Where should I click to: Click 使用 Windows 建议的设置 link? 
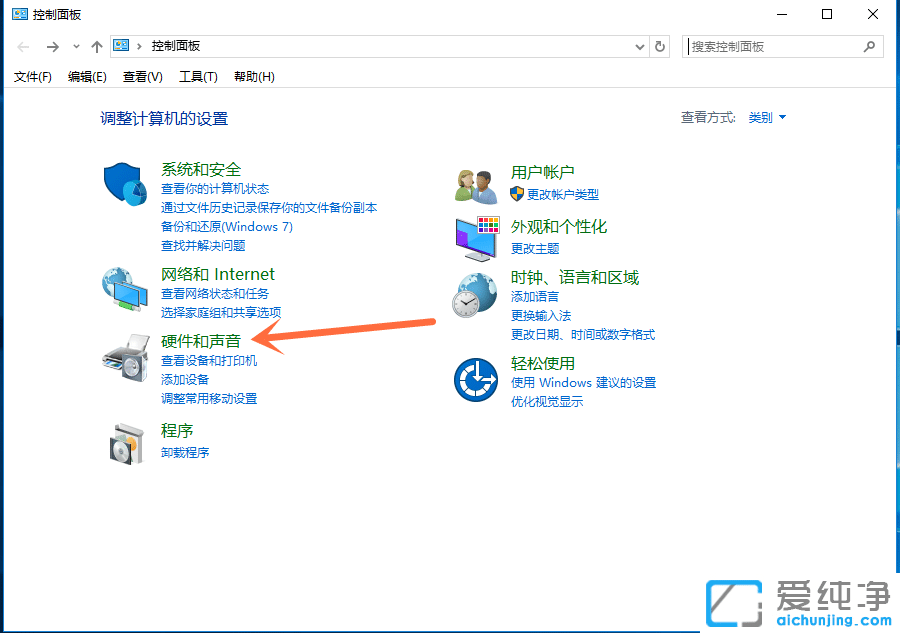pos(584,383)
